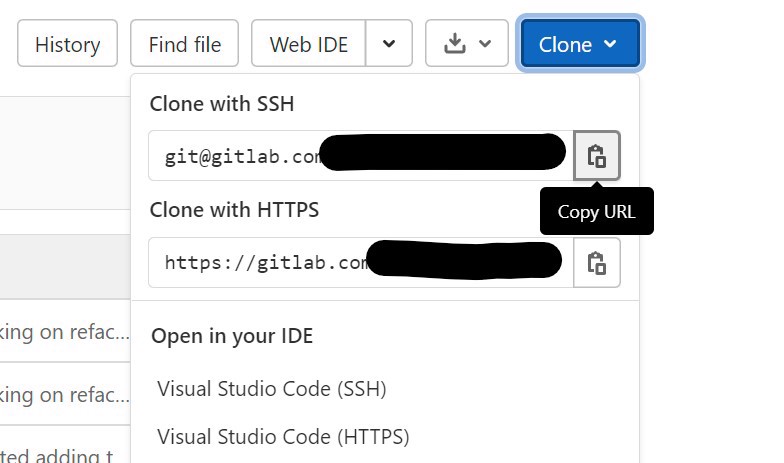Click the 'Clone with SSH' heading

(222, 104)
